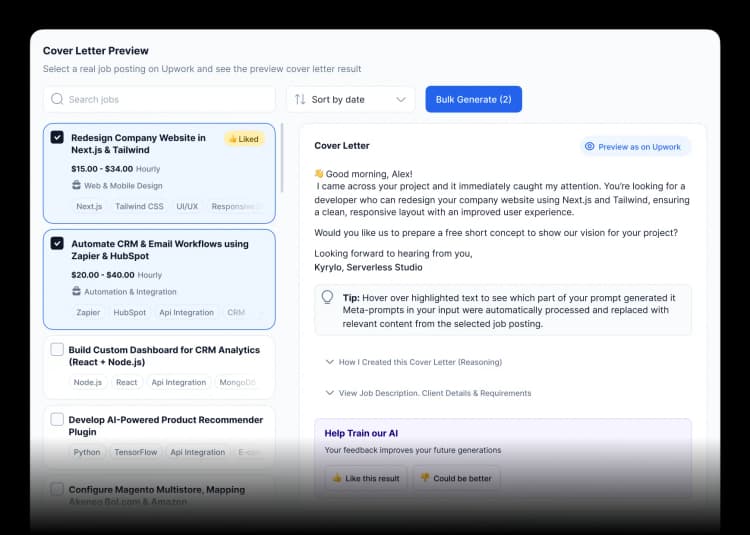The image size is (750, 535).
Task: Click the sort arrows icon
Action: 300,99
